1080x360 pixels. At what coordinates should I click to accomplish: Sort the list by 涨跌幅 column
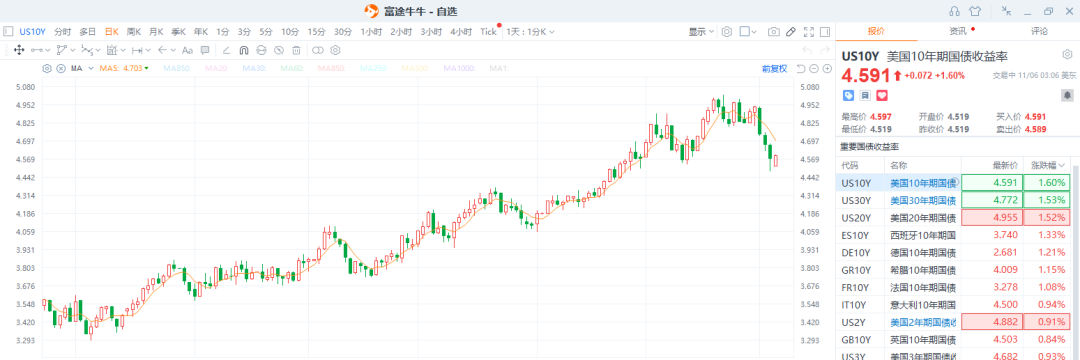coord(1048,165)
